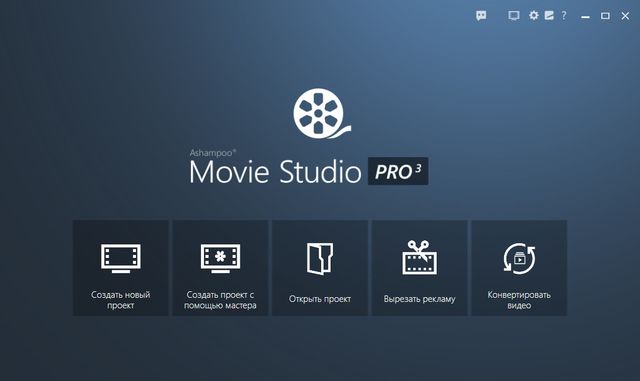This screenshot has width=640, height=381.
Task: Close the Movie Studio window
Action: (x=625, y=16)
